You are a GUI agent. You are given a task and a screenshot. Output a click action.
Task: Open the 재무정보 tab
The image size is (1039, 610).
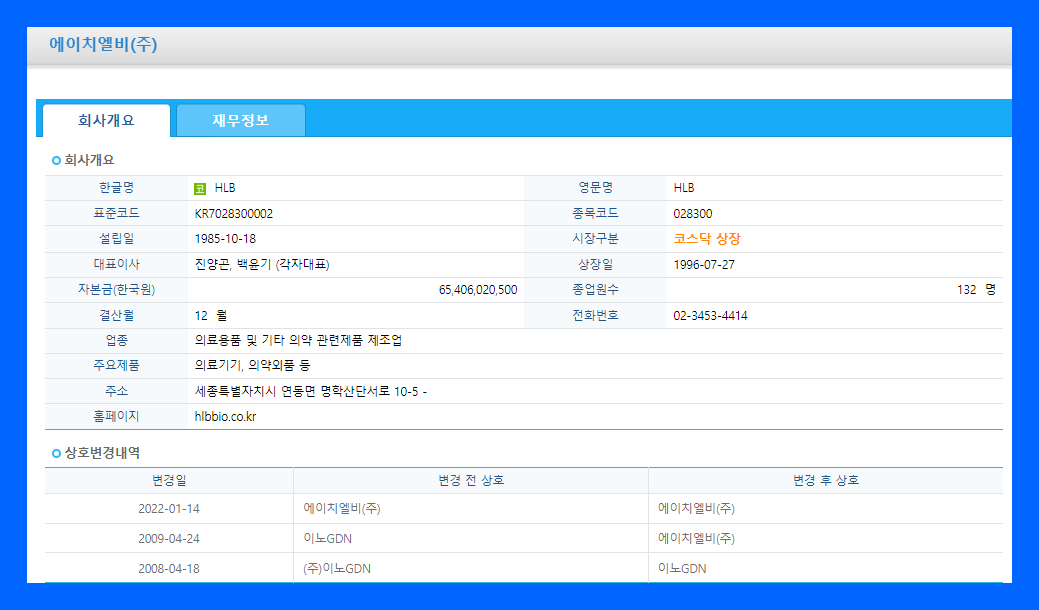(x=241, y=121)
